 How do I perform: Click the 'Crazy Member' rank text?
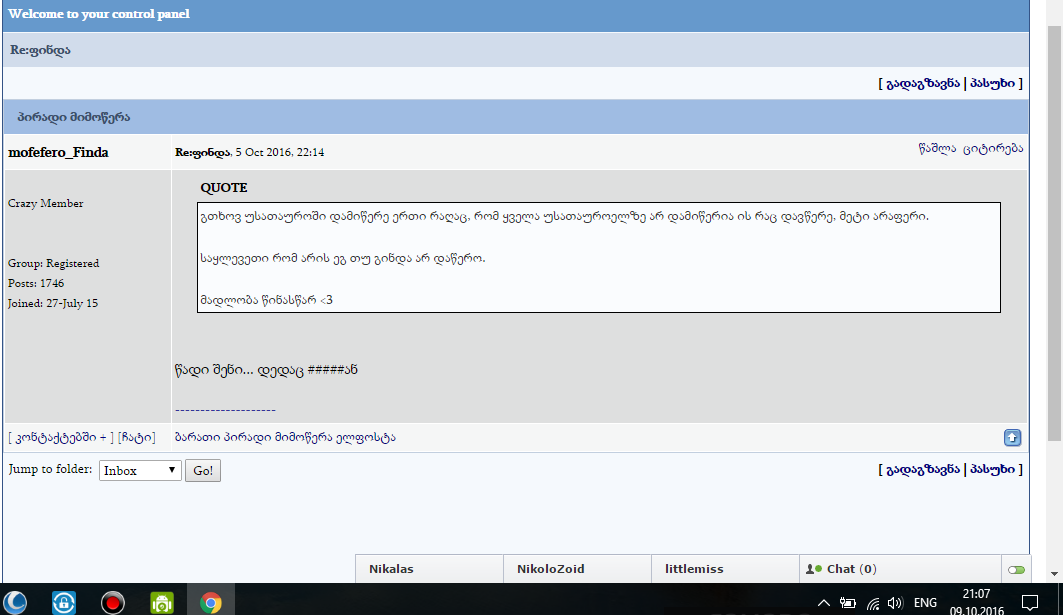[45, 203]
